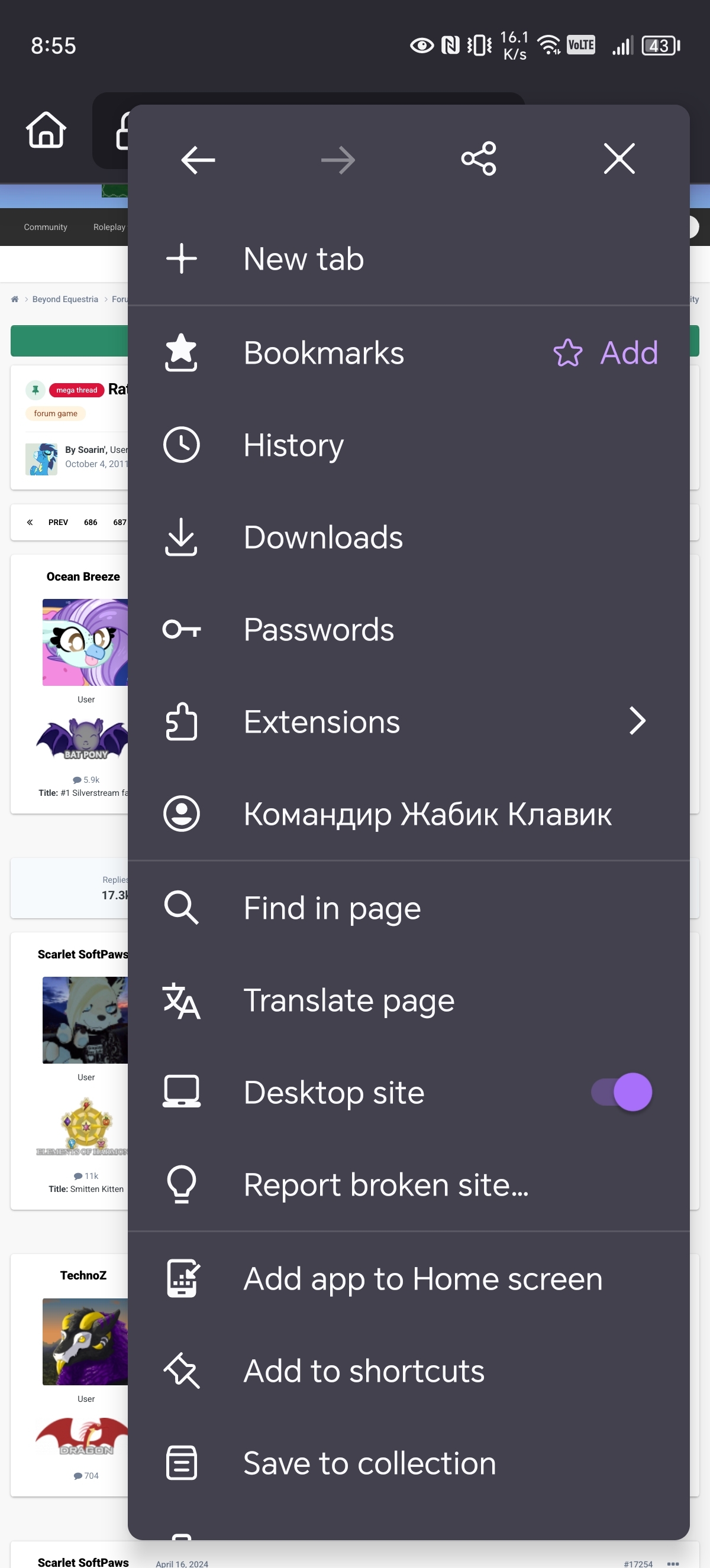Tap the breadcrumb home icon
Screen dimensions: 710x1568
[x=15, y=299]
